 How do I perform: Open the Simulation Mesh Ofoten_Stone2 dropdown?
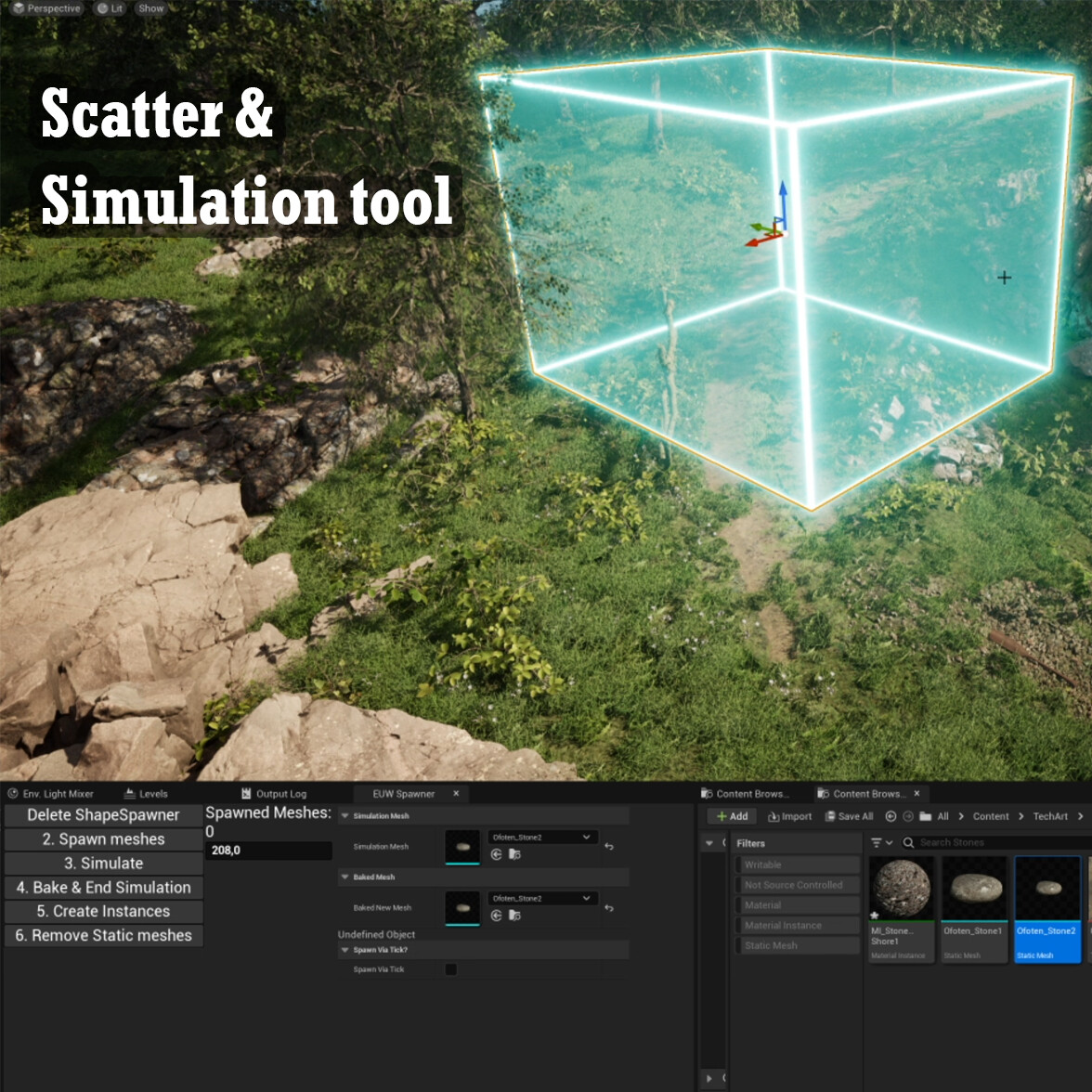coord(541,837)
